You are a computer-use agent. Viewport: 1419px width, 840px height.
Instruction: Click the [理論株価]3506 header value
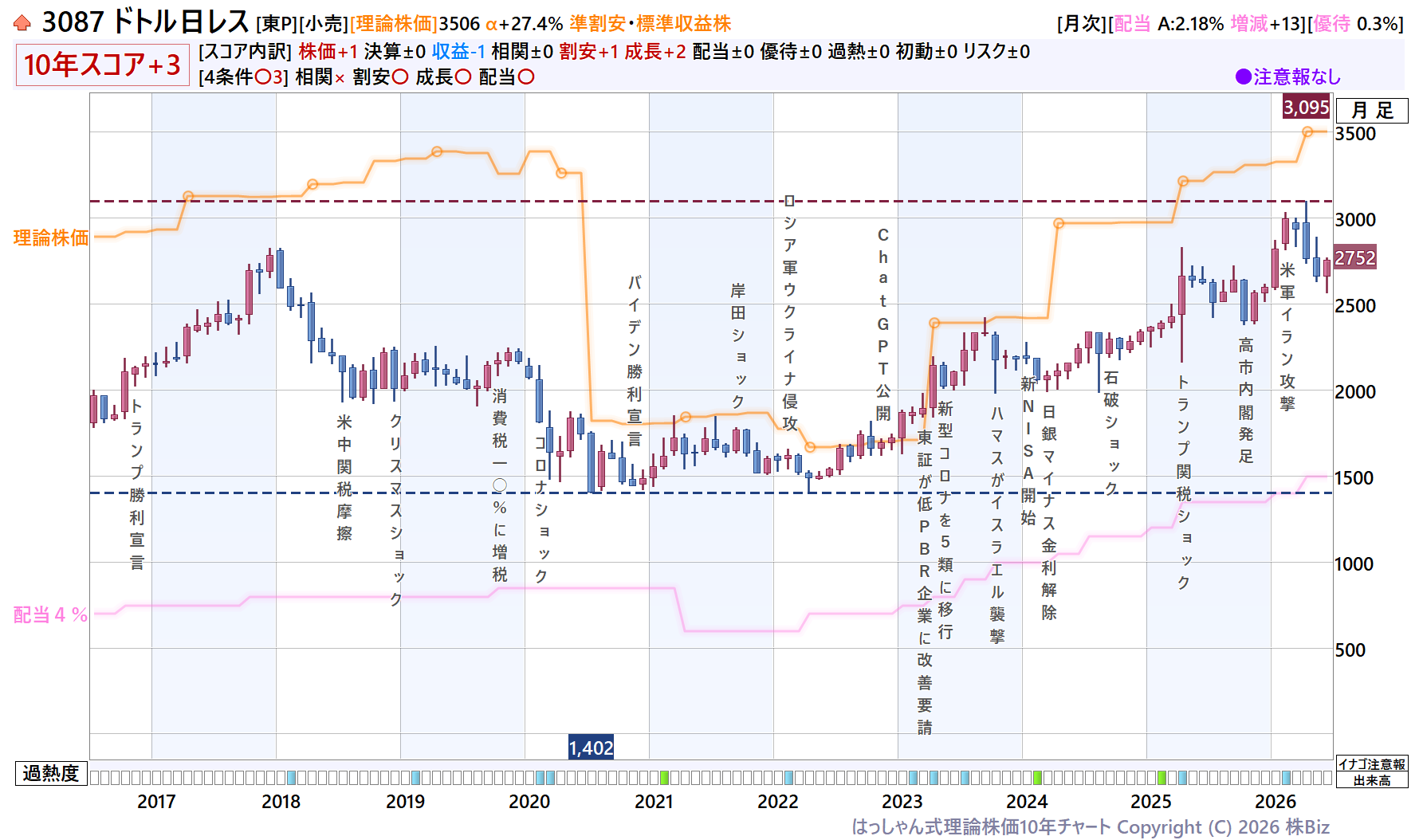(x=415, y=24)
